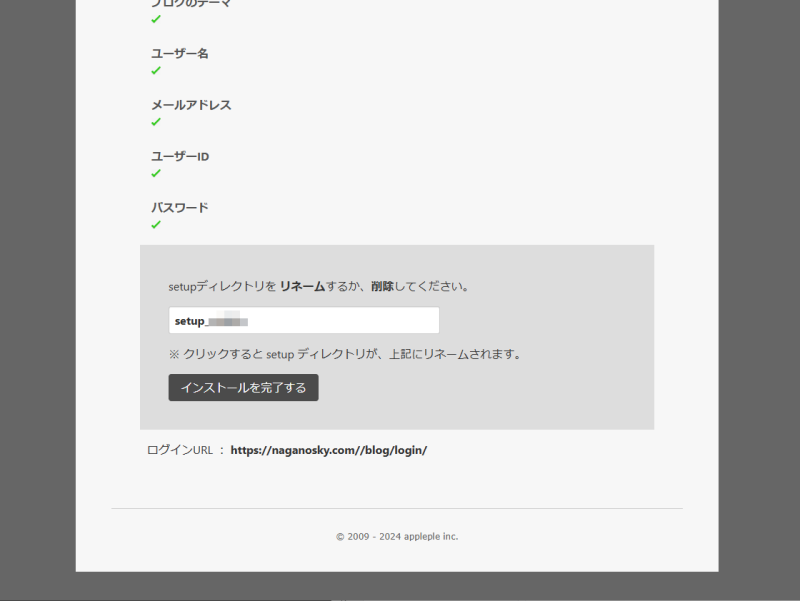Click the green checkmark under パスワード
The width and height of the screenshot is (800, 601).
coord(156,225)
